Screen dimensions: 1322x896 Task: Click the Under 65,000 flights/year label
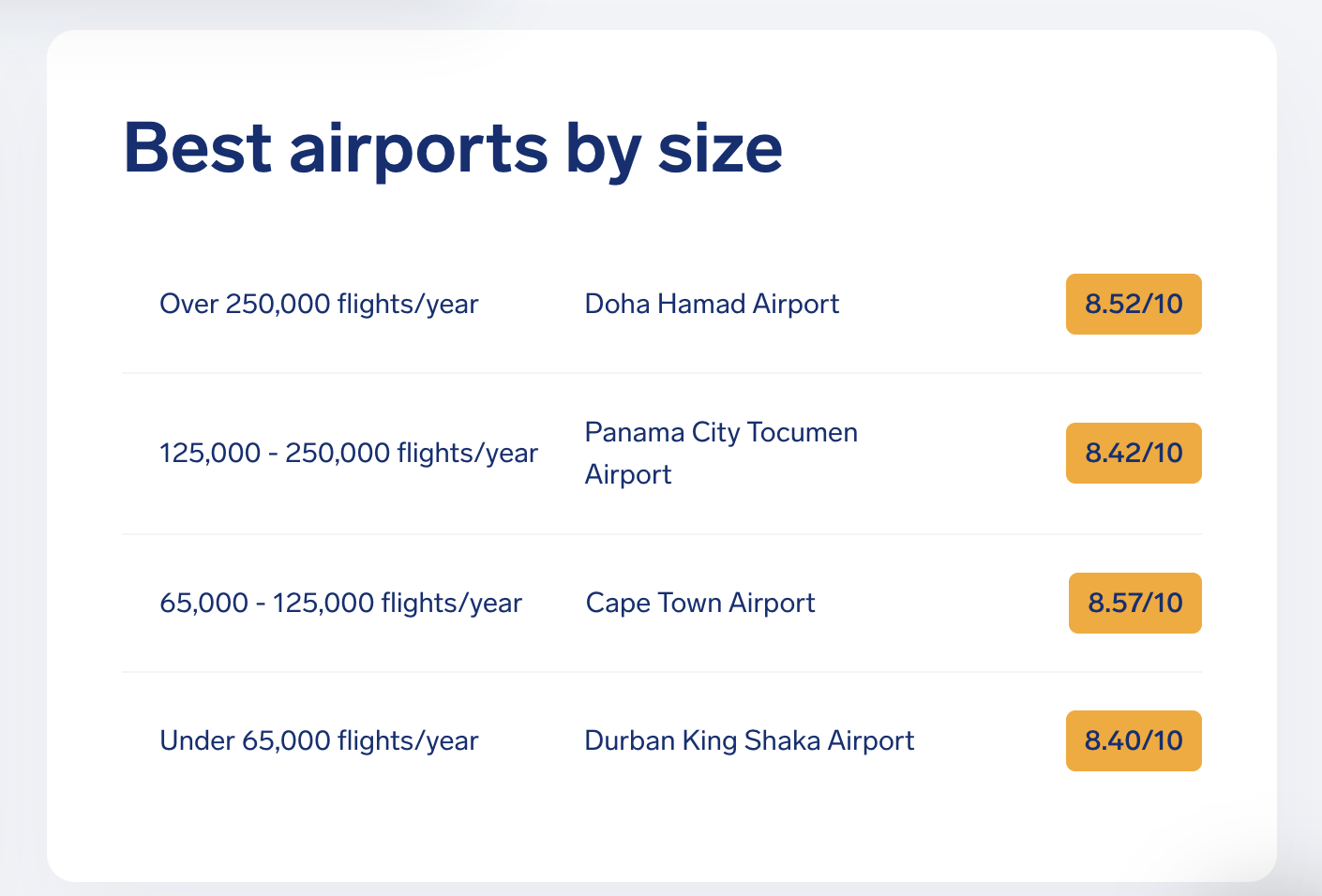pos(319,740)
